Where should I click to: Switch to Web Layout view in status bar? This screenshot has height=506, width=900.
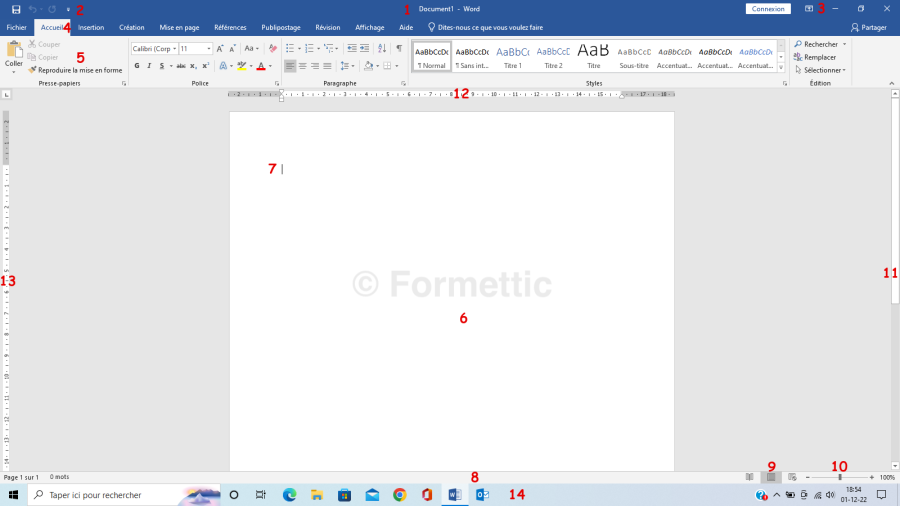coord(792,477)
